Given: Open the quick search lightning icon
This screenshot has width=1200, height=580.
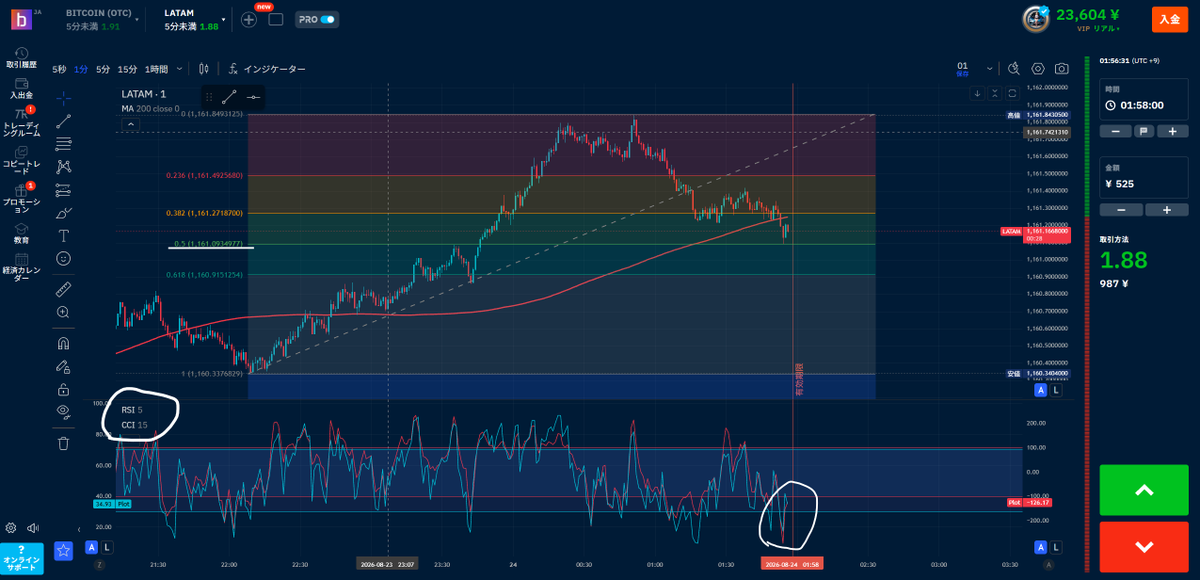Looking at the screenshot, I should [1014, 69].
